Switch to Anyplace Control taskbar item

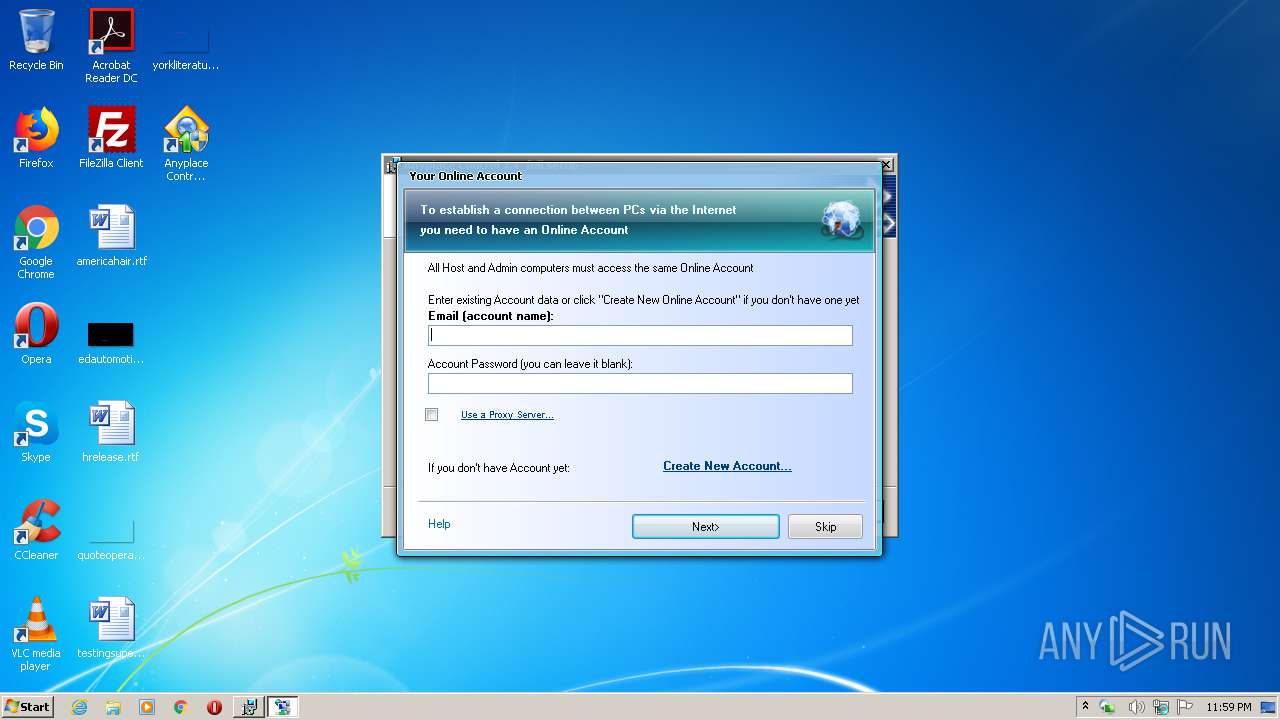pyautogui.click(x=283, y=707)
